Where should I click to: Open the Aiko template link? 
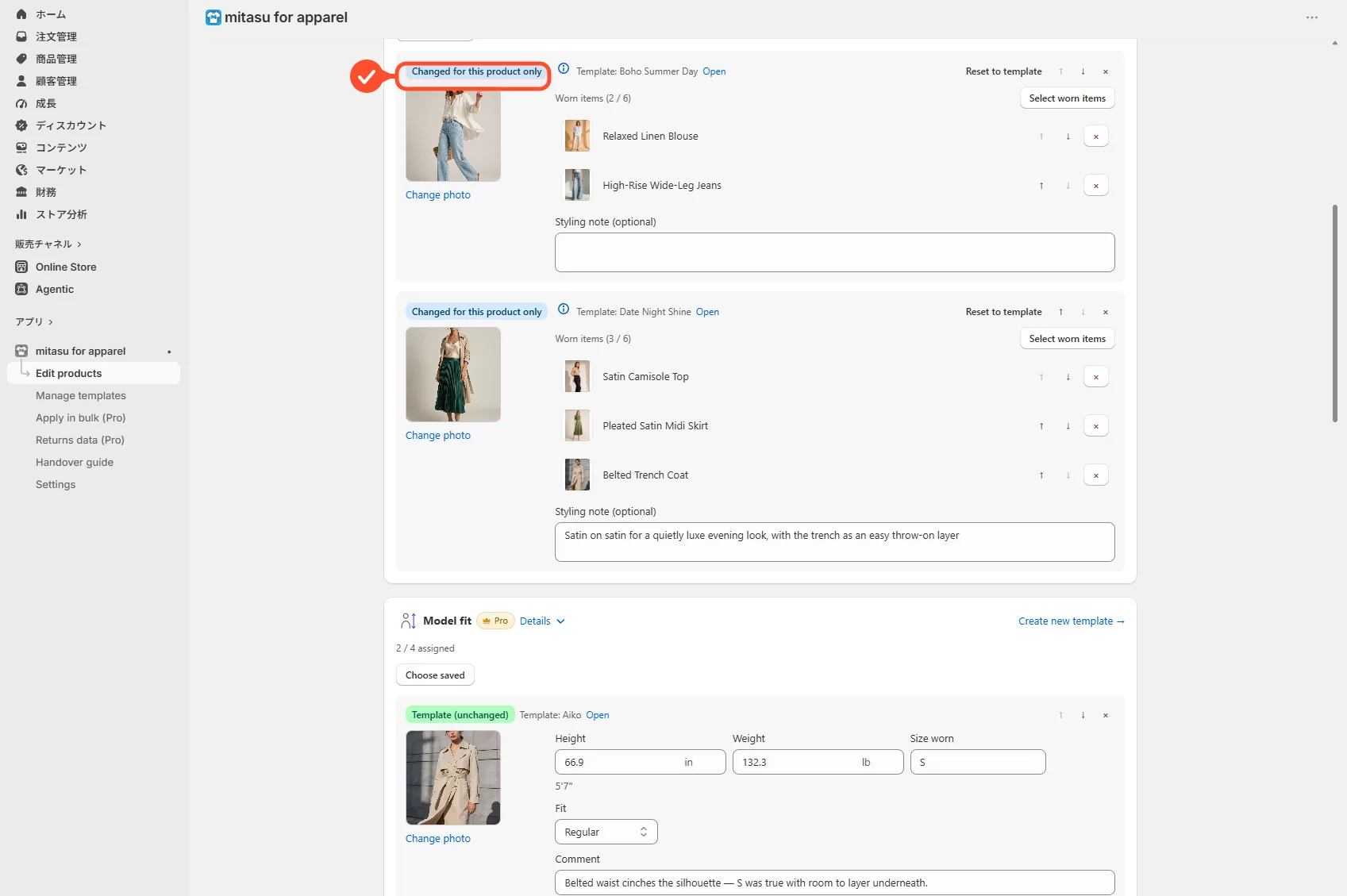coord(598,715)
